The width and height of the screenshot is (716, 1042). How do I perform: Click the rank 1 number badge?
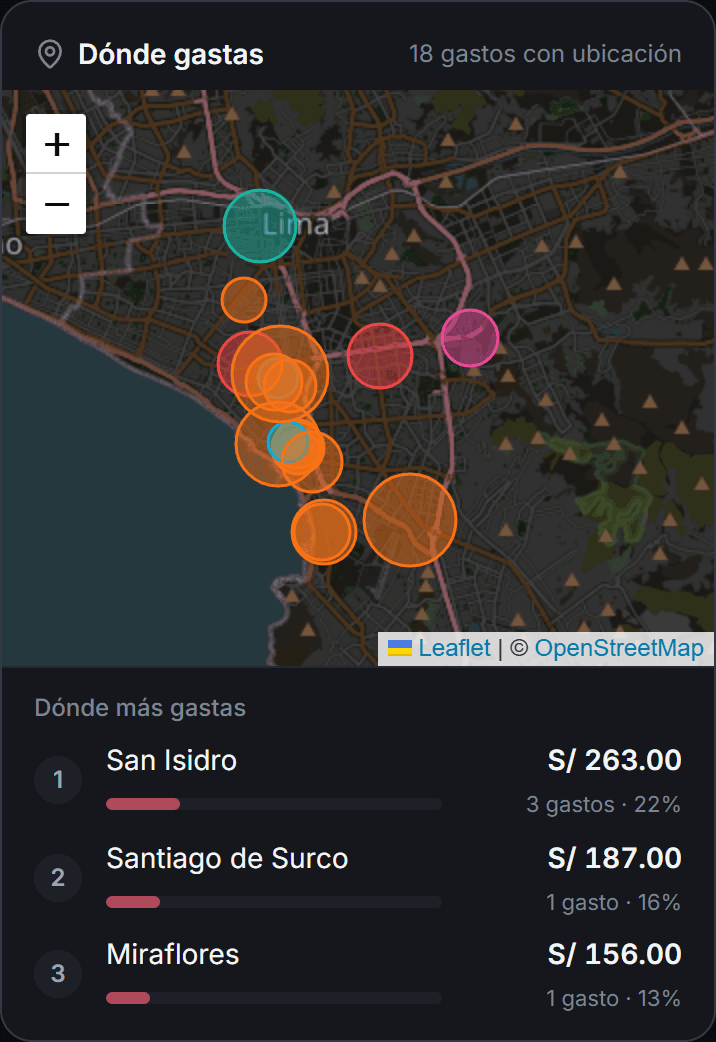pyautogui.click(x=59, y=780)
